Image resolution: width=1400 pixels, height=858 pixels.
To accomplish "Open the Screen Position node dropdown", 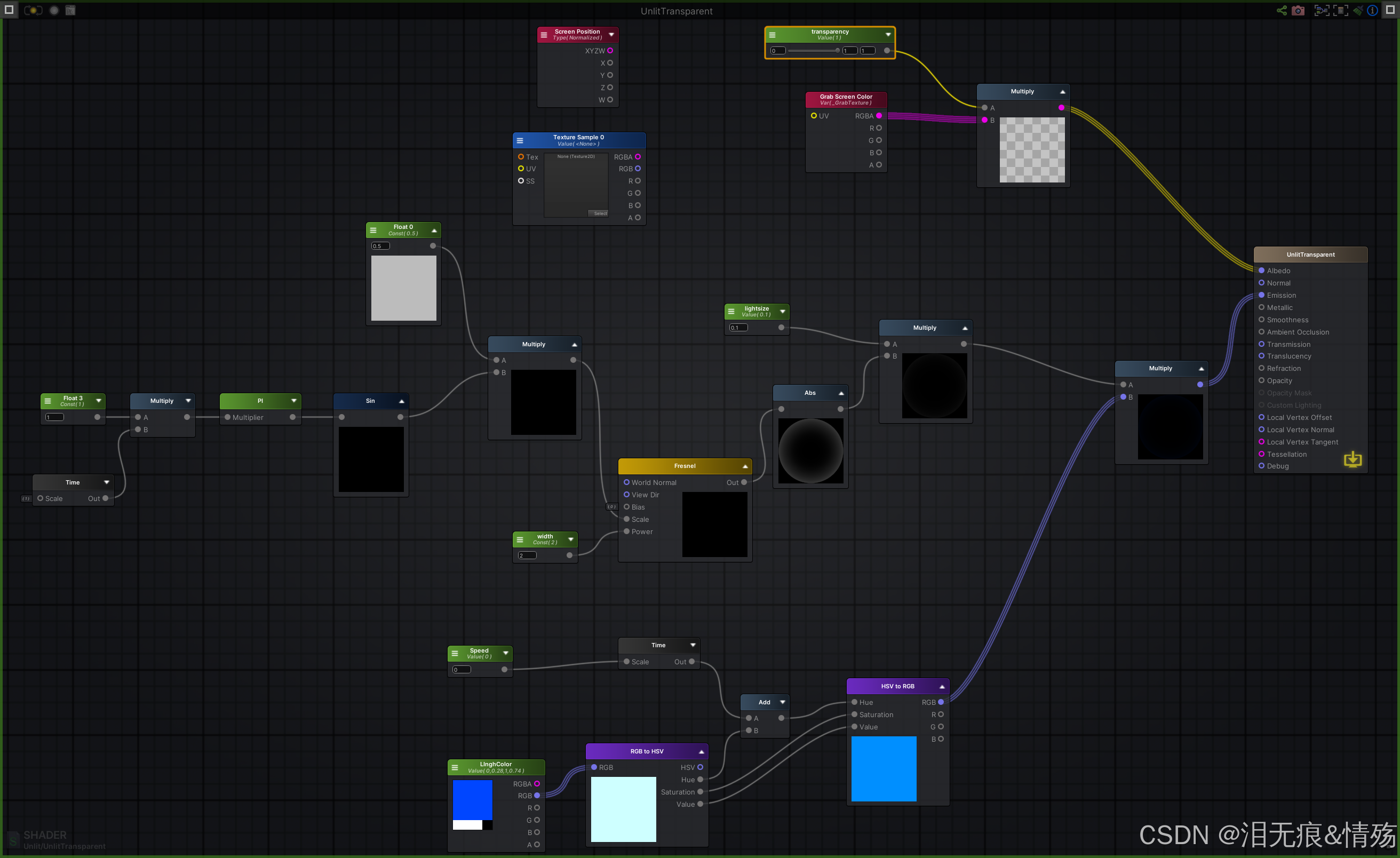I will pos(611,35).
